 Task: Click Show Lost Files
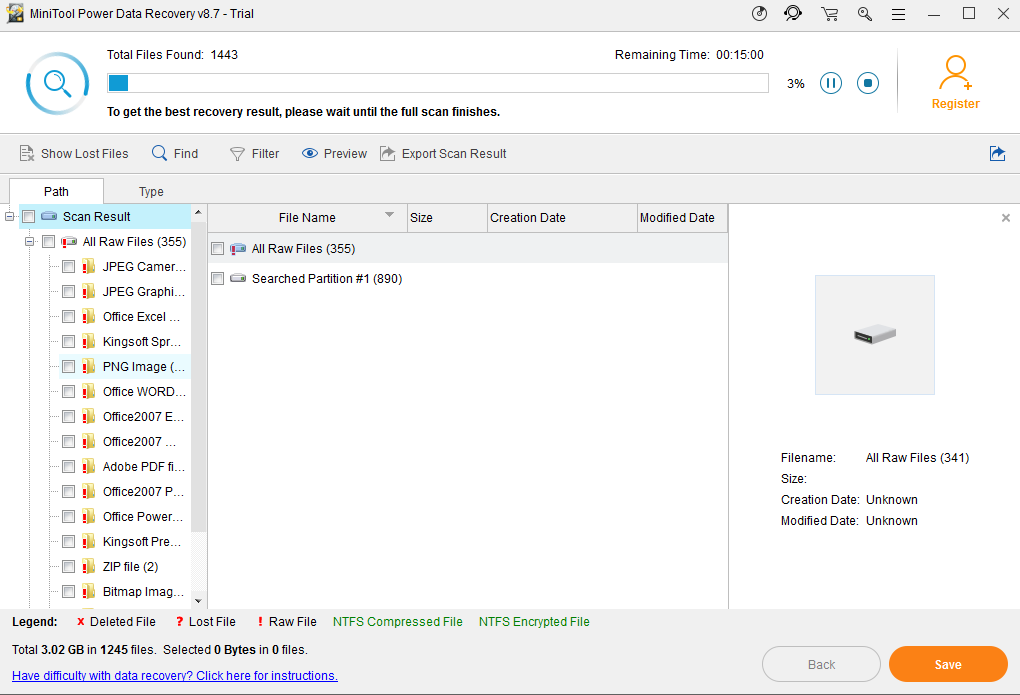(74, 154)
